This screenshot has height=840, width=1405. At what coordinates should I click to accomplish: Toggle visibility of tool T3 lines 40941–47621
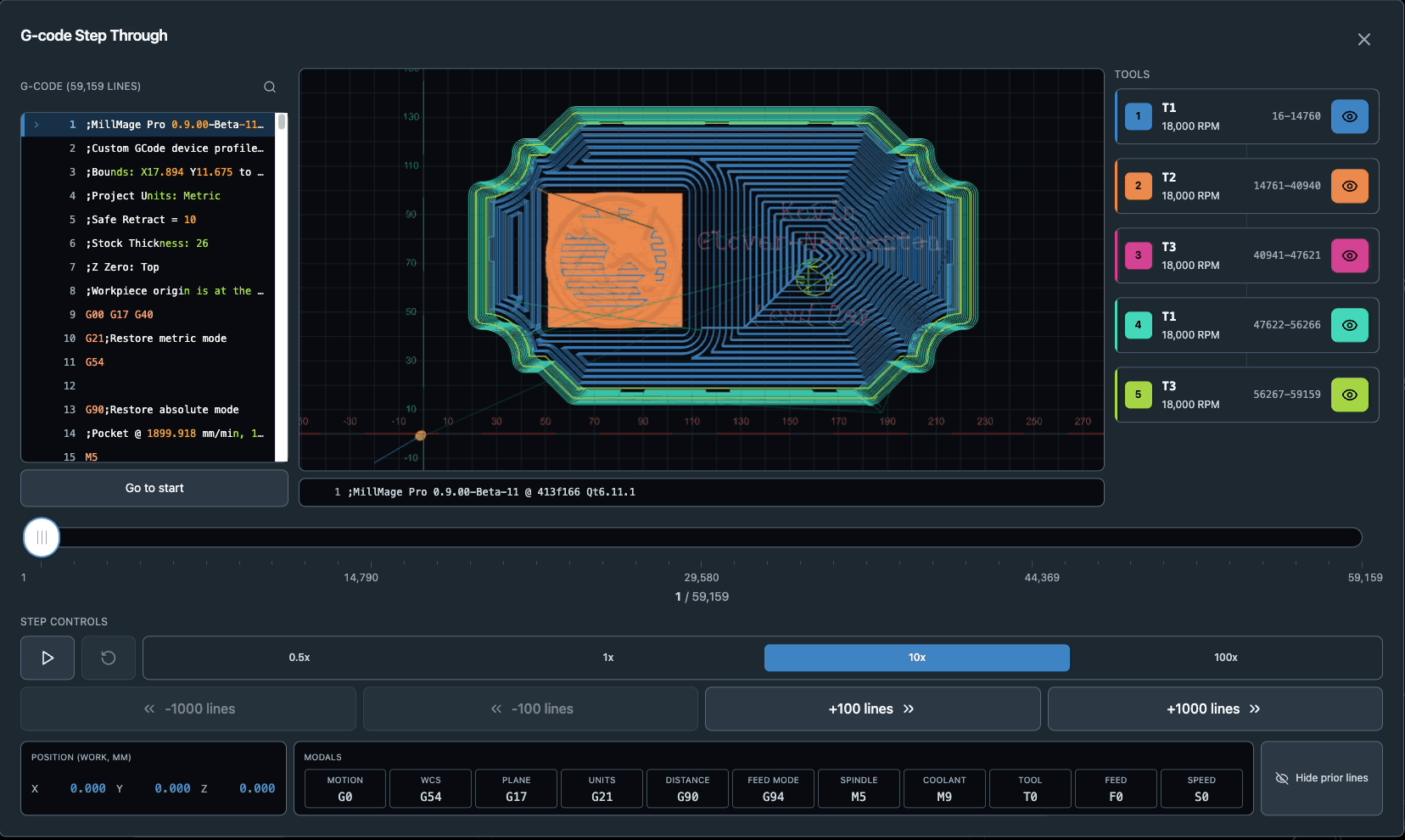[x=1350, y=255]
